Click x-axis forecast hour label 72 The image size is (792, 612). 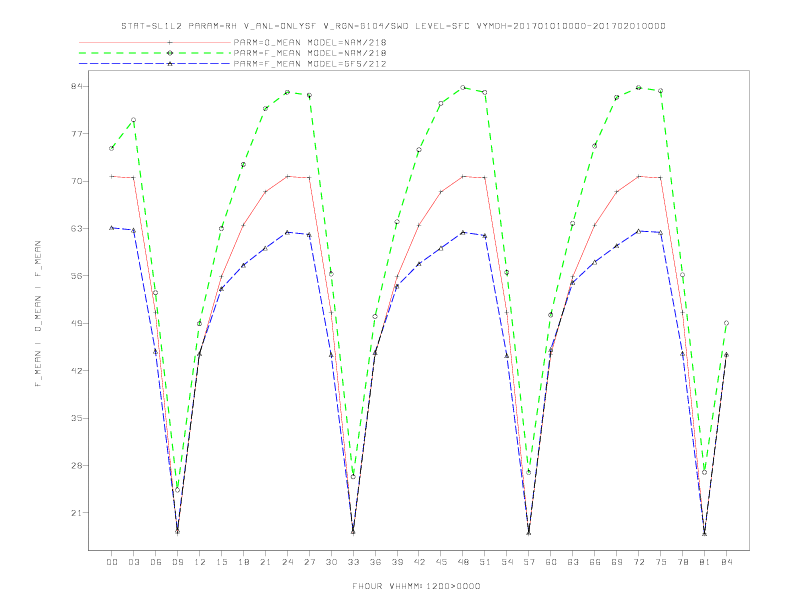click(639, 562)
